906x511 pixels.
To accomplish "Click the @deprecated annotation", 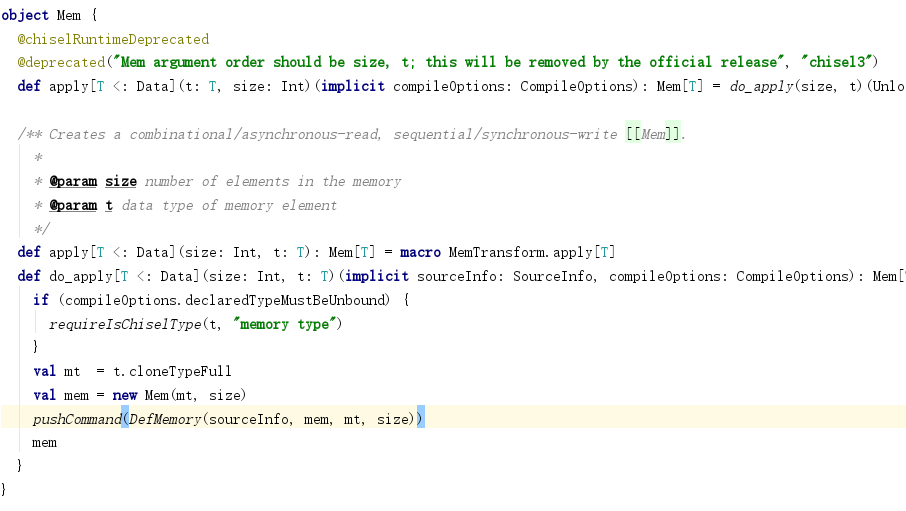I will (61, 62).
